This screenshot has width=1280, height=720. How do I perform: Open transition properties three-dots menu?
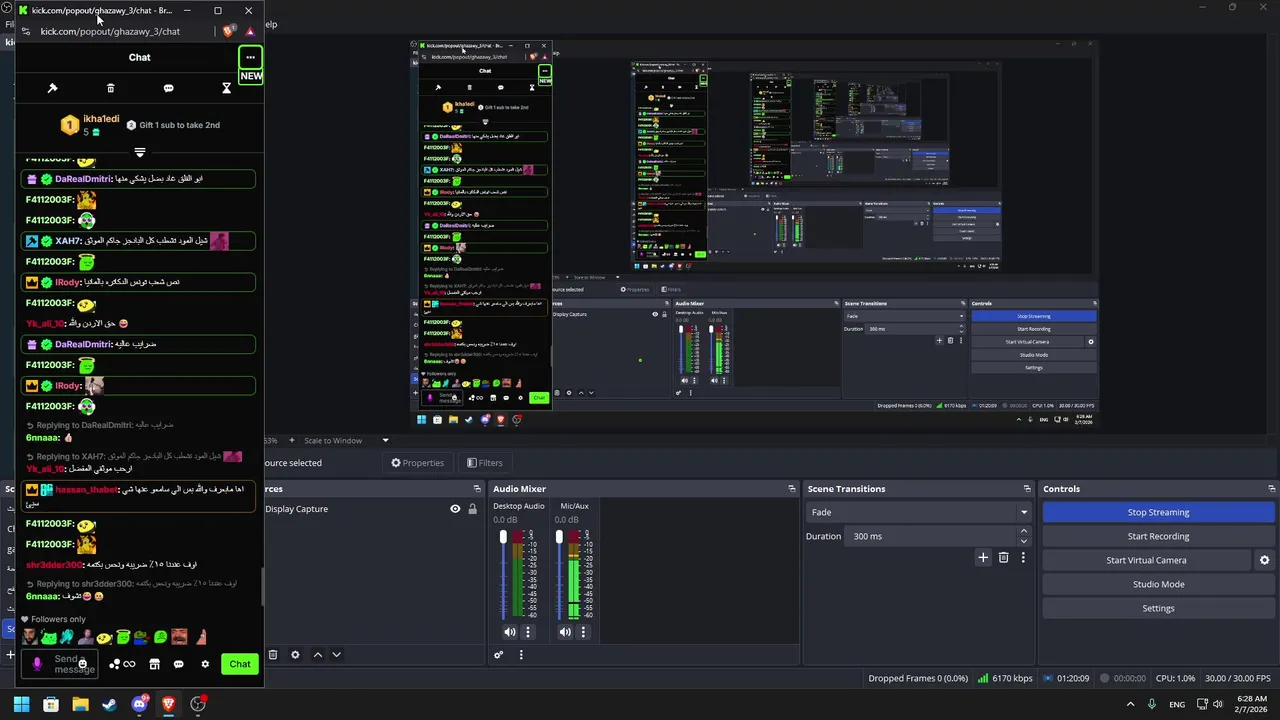click(x=1023, y=558)
